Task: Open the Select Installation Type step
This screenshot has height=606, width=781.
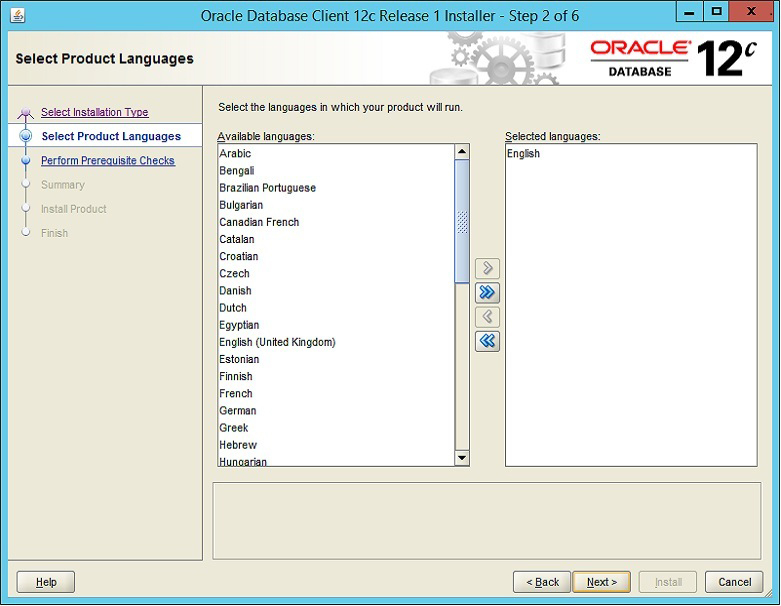Action: point(94,112)
